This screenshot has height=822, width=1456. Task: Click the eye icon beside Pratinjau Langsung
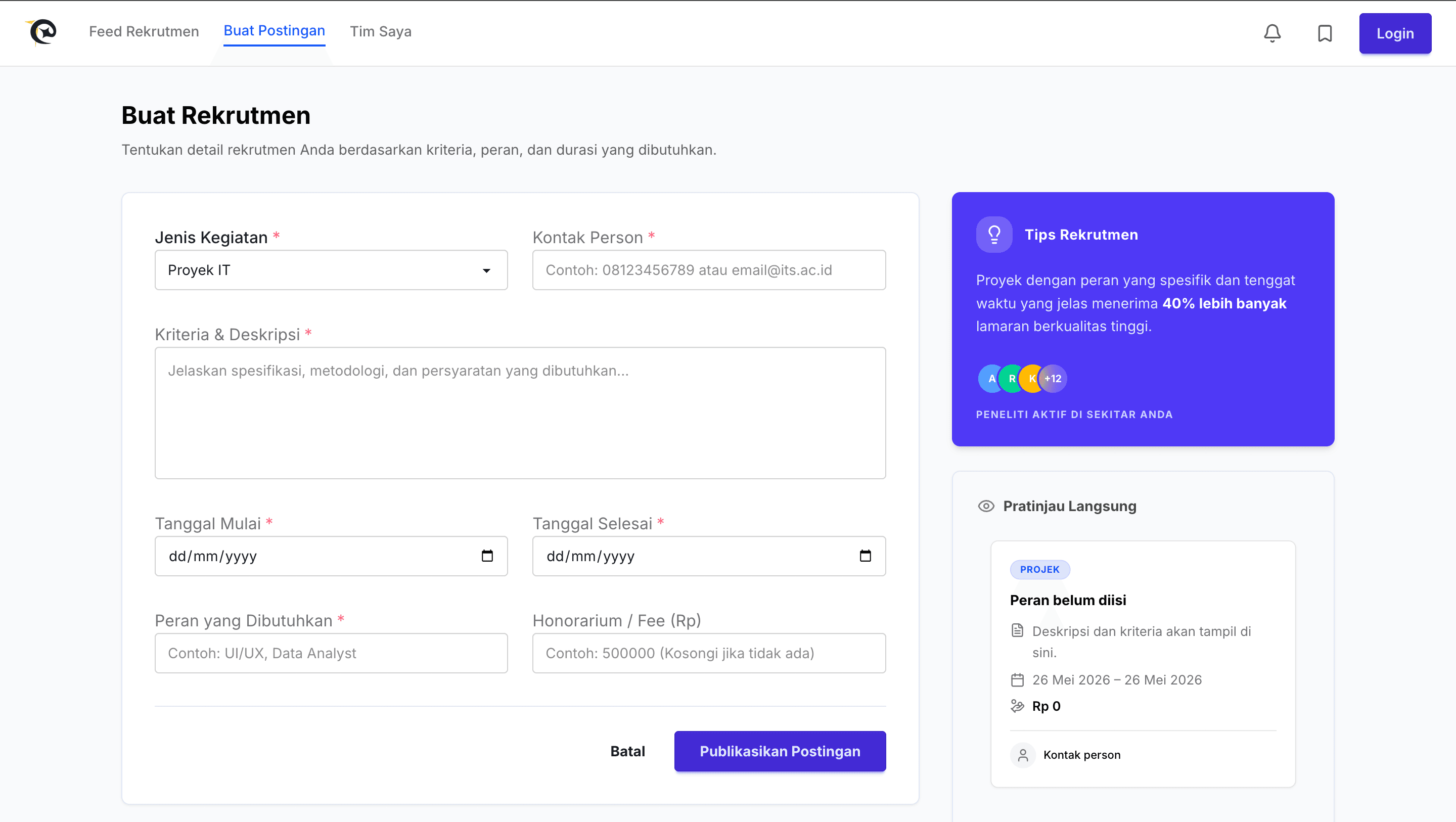[x=986, y=506]
